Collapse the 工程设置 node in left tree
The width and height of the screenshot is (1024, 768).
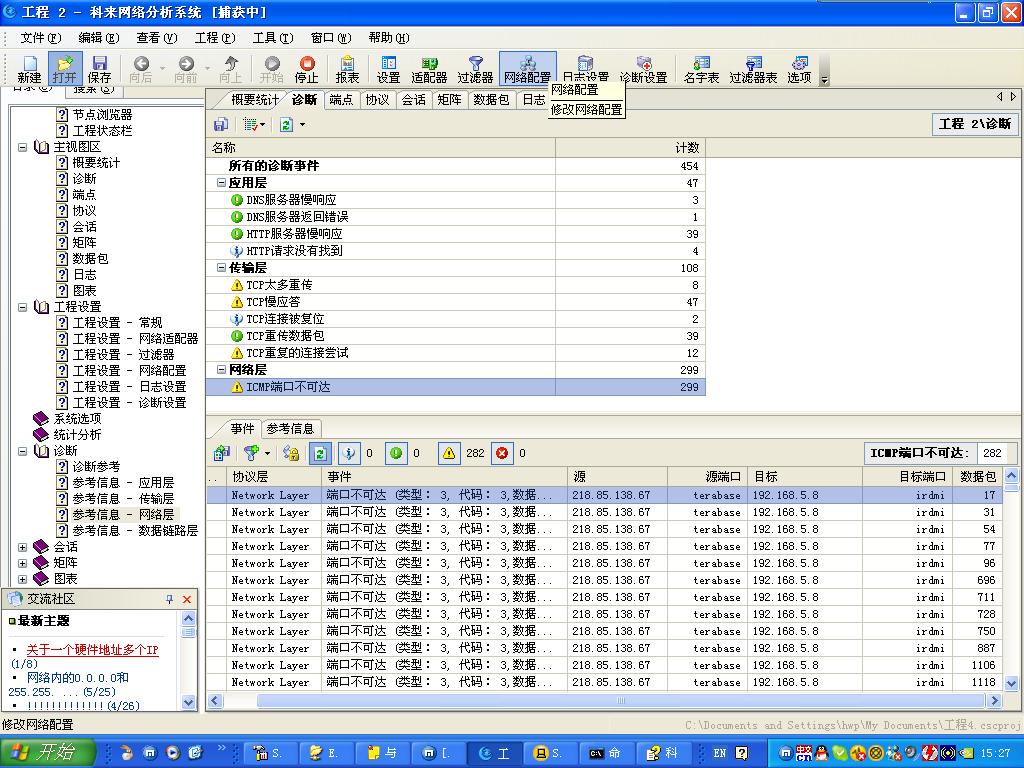click(23, 307)
